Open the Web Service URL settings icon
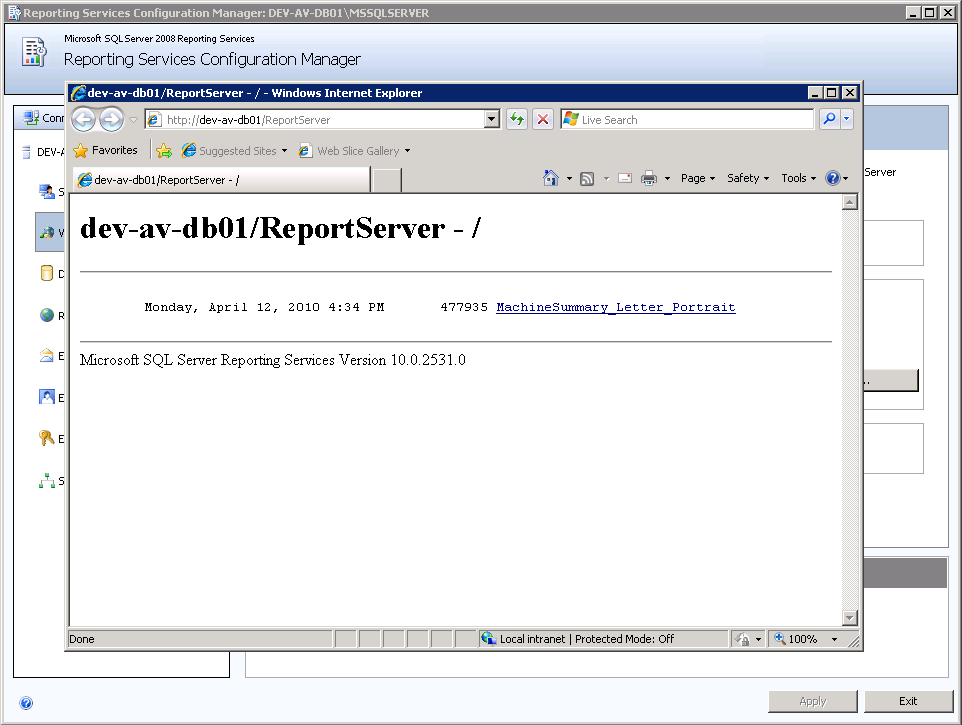The image size is (962, 725). [48, 231]
